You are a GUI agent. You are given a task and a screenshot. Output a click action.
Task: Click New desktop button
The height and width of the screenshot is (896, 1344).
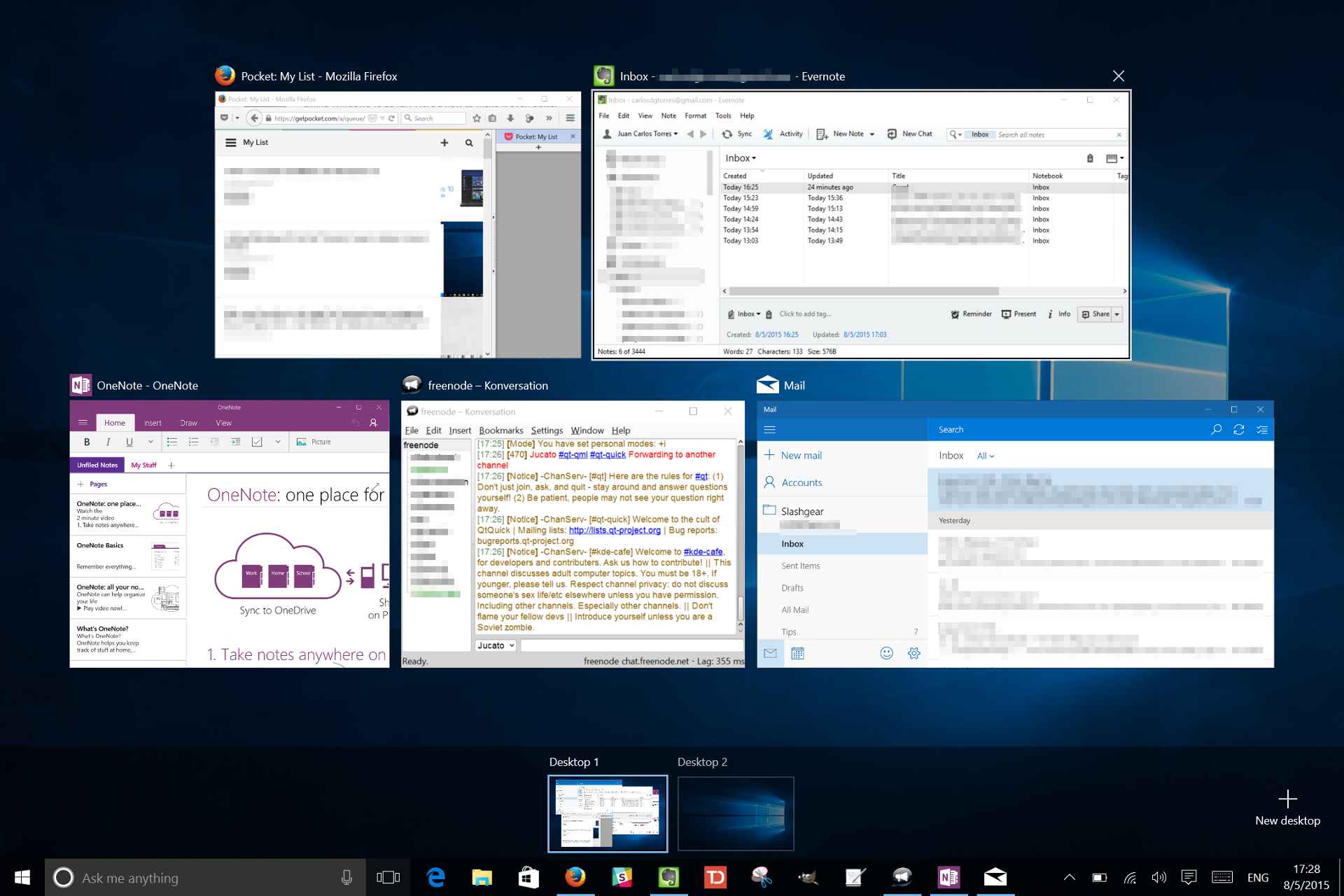[1287, 807]
